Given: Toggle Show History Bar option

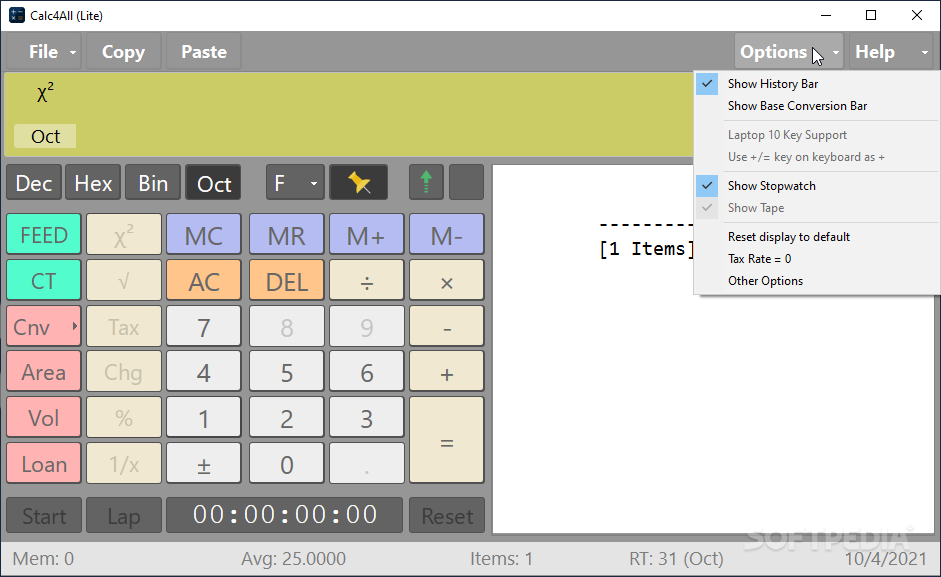Looking at the screenshot, I should (x=817, y=84).
